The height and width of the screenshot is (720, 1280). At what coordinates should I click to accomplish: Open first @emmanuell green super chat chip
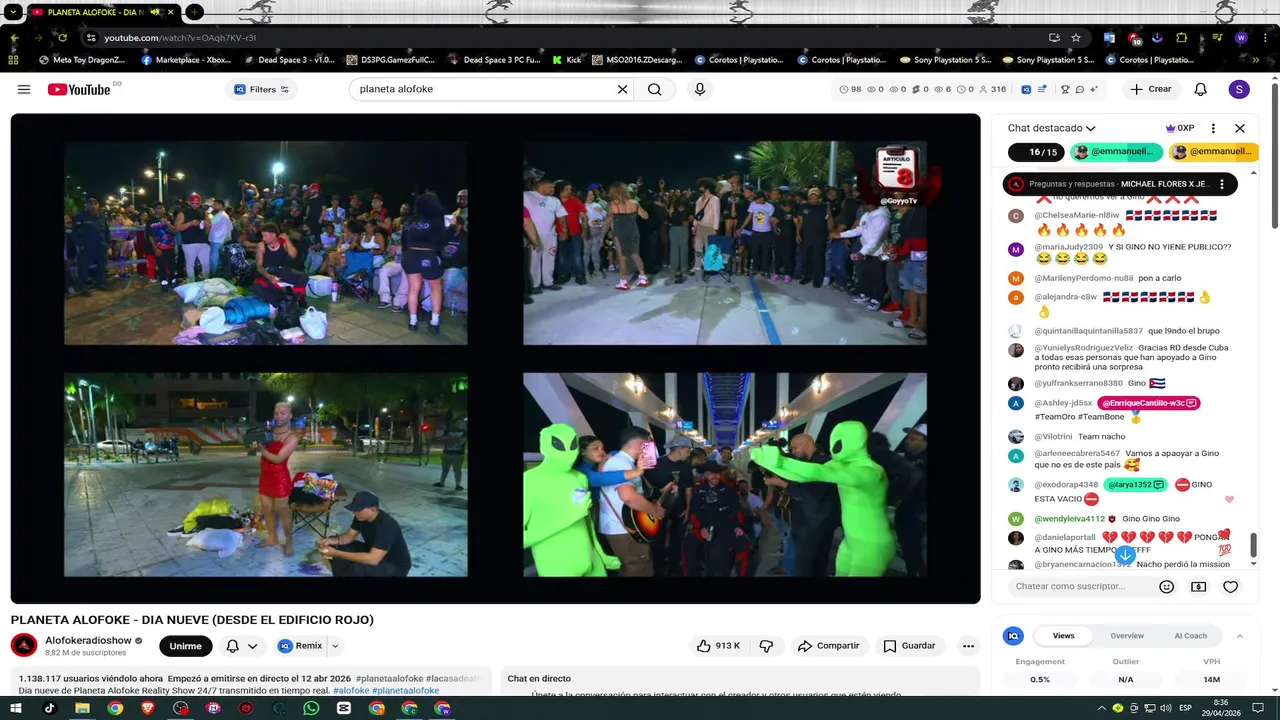[1117, 152]
